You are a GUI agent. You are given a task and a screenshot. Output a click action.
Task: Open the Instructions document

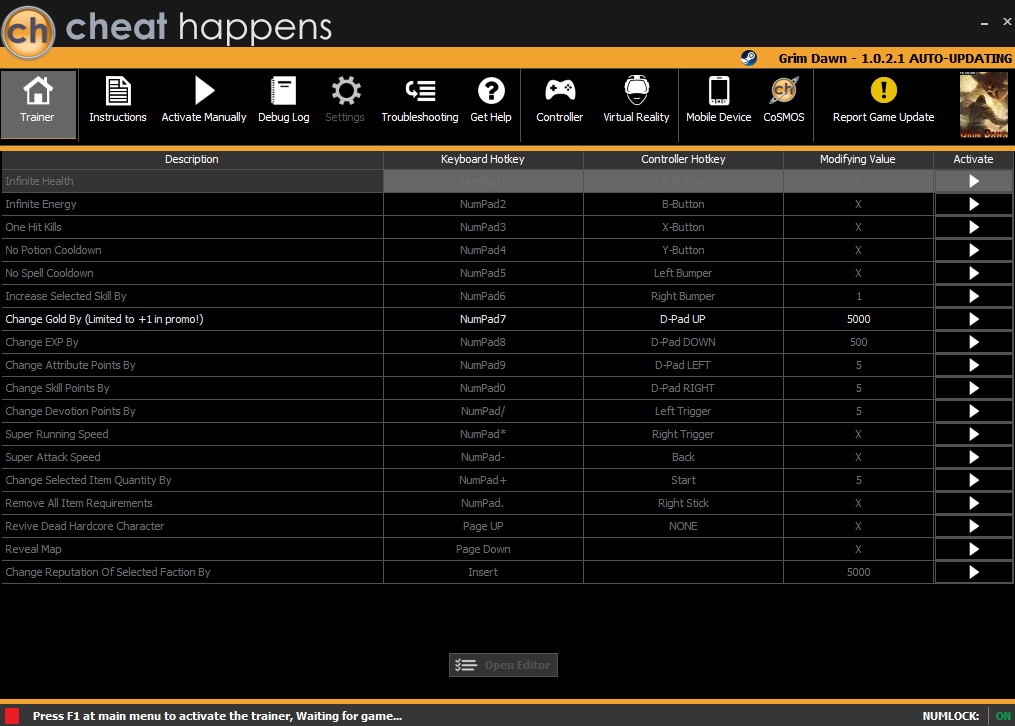pos(118,100)
